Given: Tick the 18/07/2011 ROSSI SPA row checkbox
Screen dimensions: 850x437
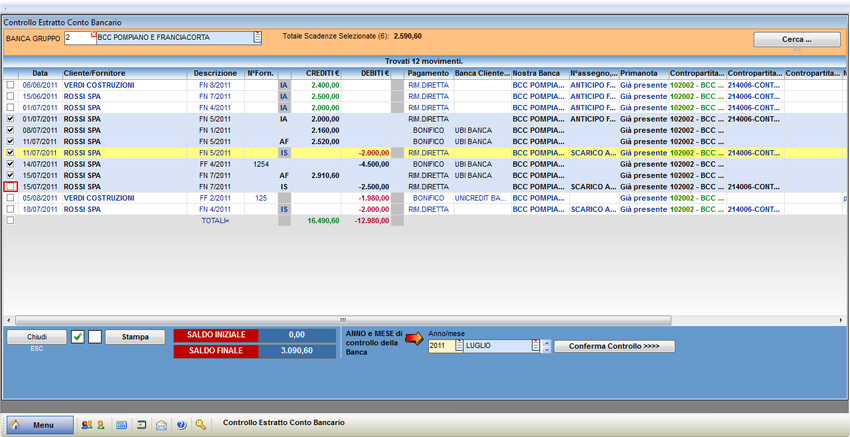Looking at the screenshot, I should pyautogui.click(x=11, y=210).
